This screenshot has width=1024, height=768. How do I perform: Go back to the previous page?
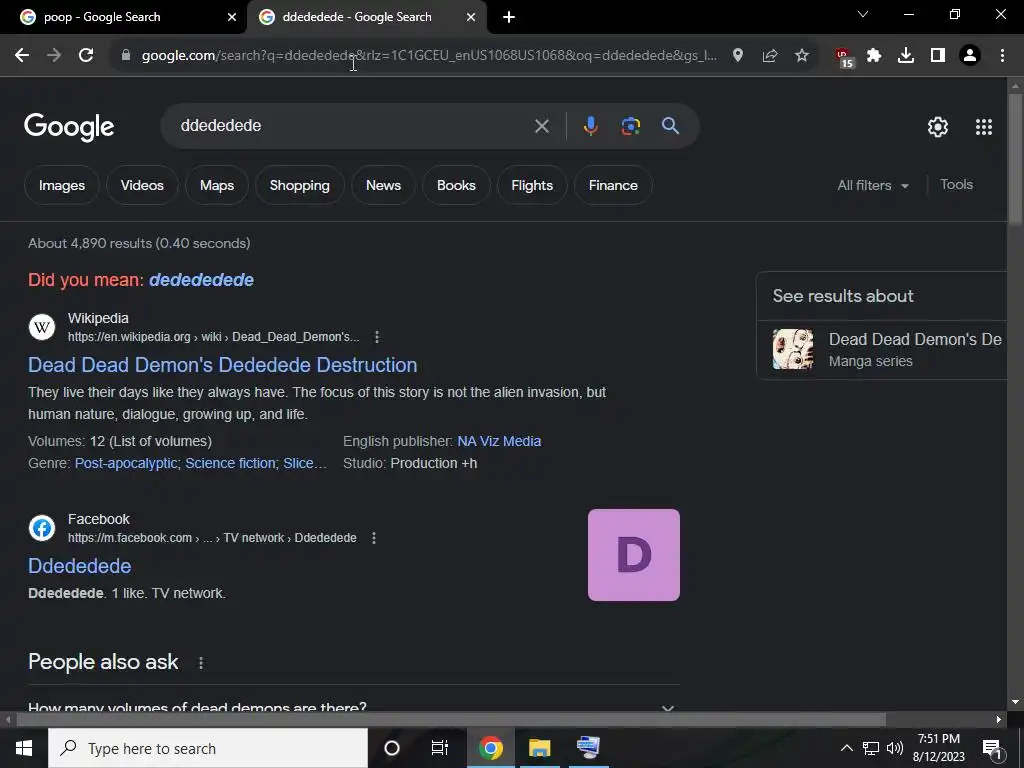coord(22,56)
